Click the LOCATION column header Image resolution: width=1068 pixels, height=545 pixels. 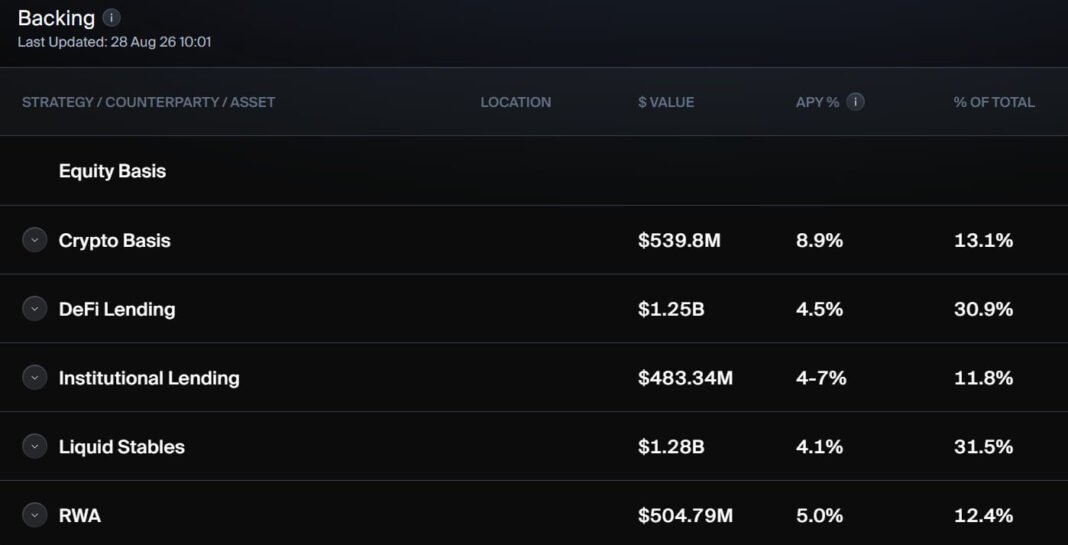click(516, 102)
